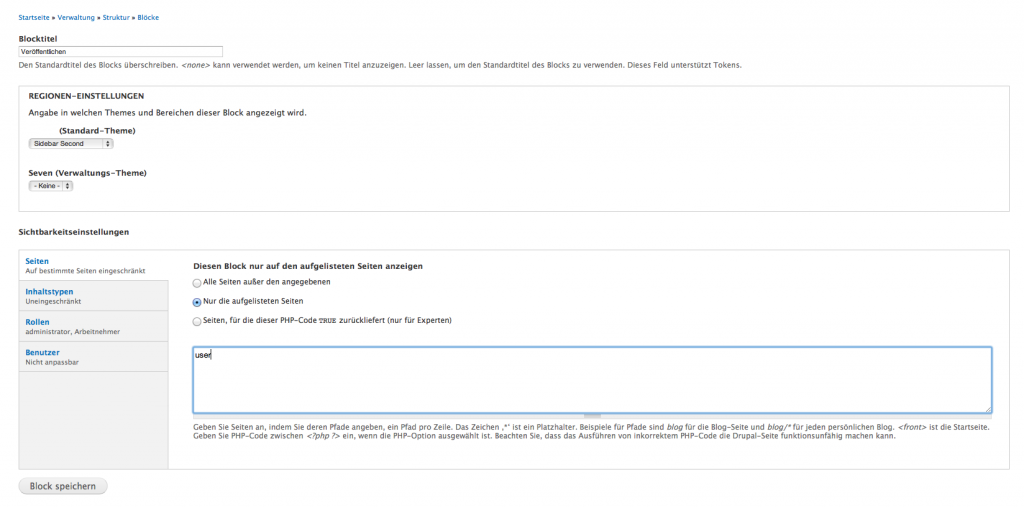Click the textarea resize grippie bar
Image resolution: width=1024 pixels, height=508 pixels.
(x=592, y=415)
